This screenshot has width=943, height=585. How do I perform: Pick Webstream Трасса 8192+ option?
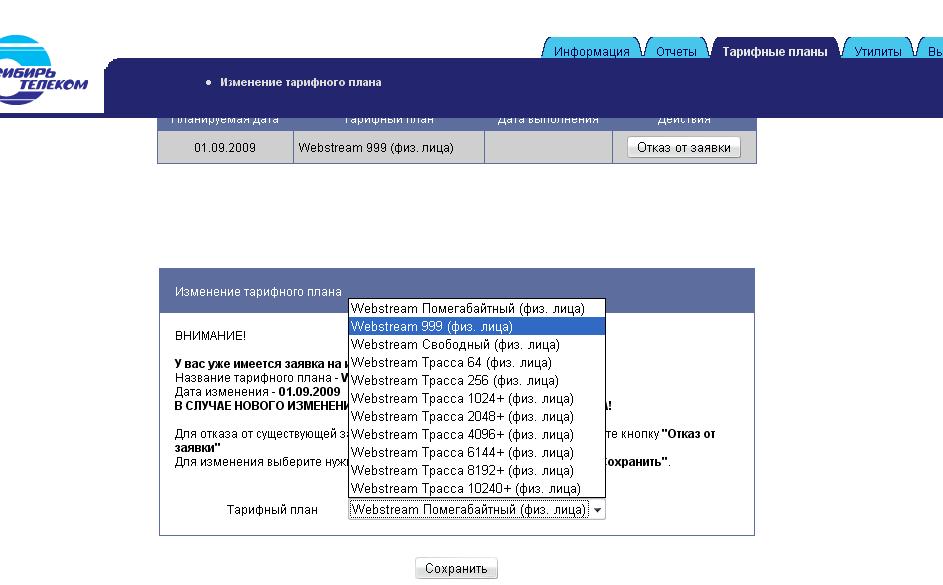click(x=462, y=471)
